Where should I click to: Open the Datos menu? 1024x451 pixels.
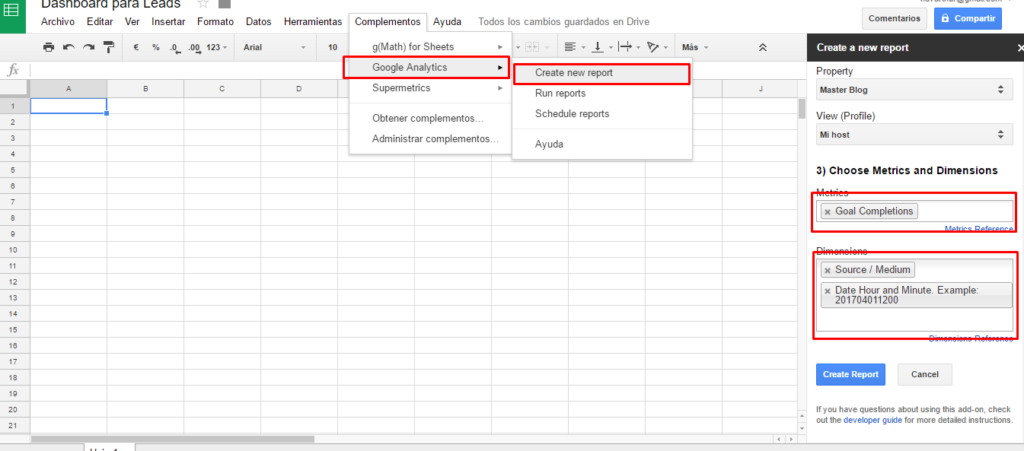tap(259, 22)
